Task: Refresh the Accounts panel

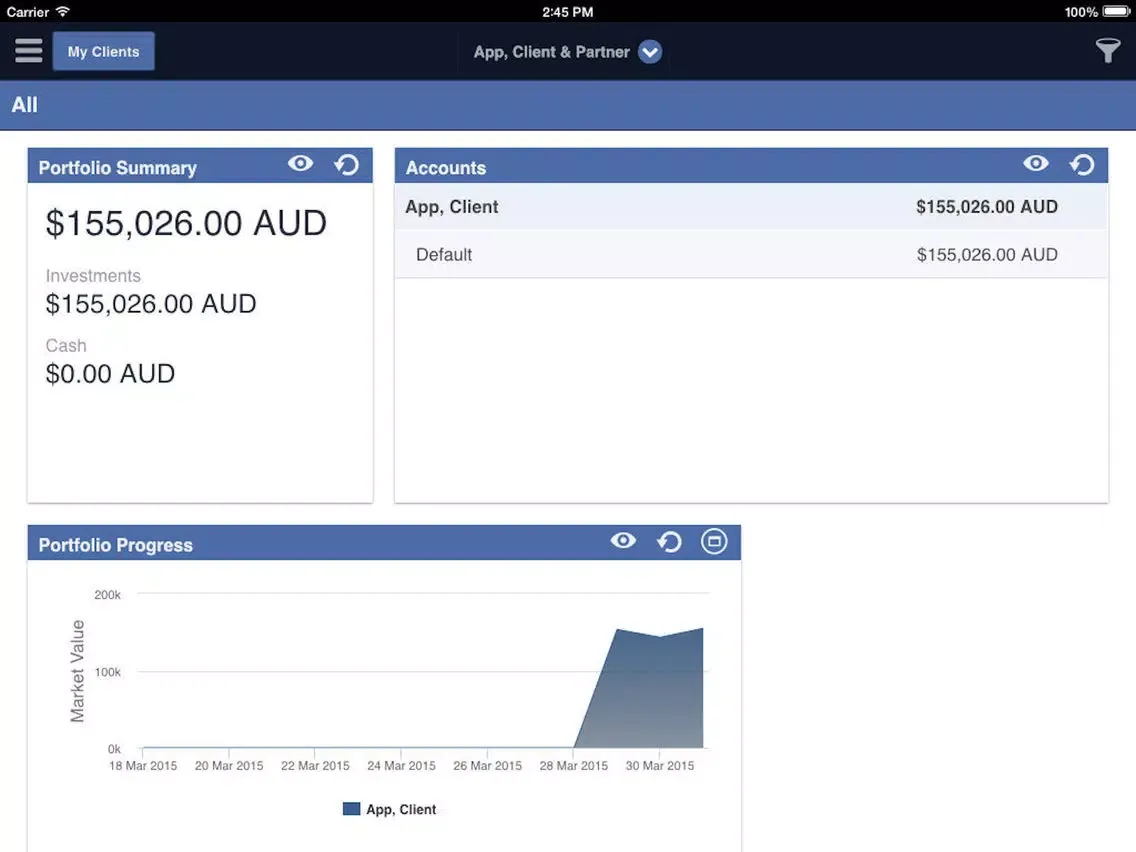Action: click(1082, 165)
